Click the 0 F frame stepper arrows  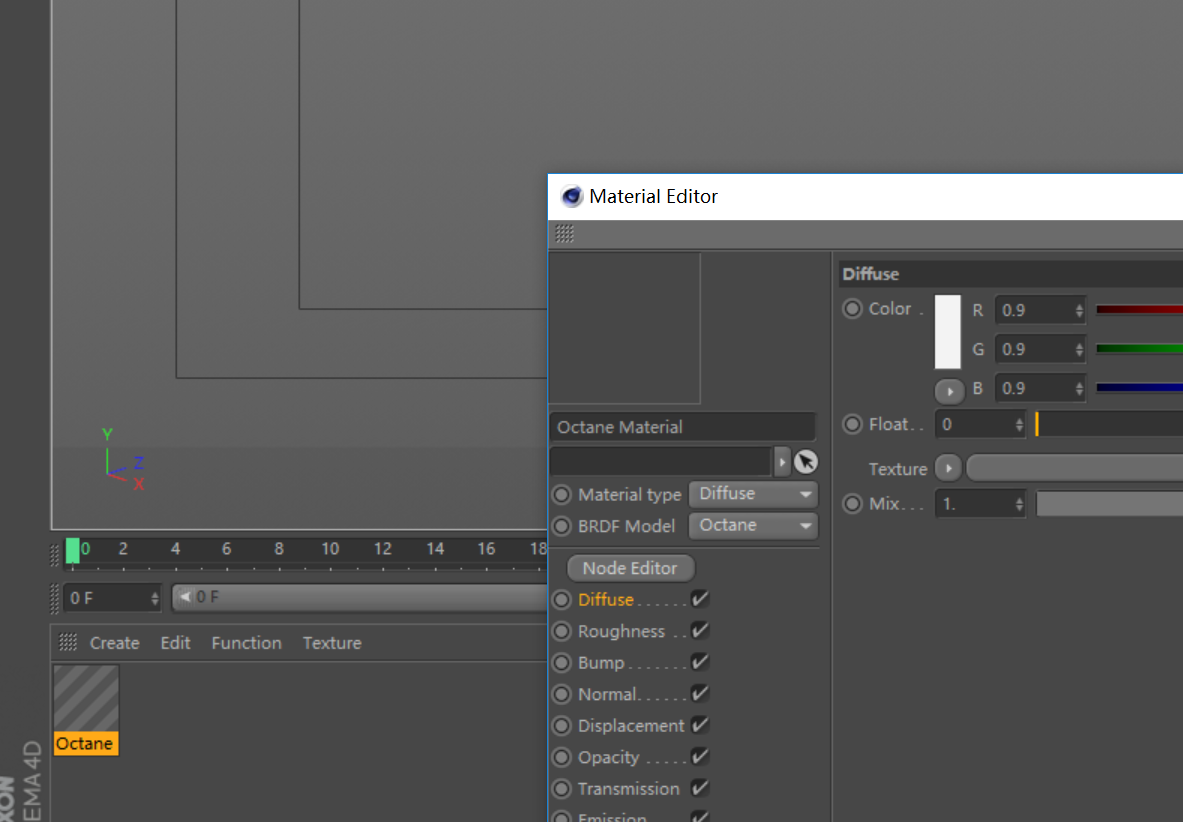[x=154, y=598]
